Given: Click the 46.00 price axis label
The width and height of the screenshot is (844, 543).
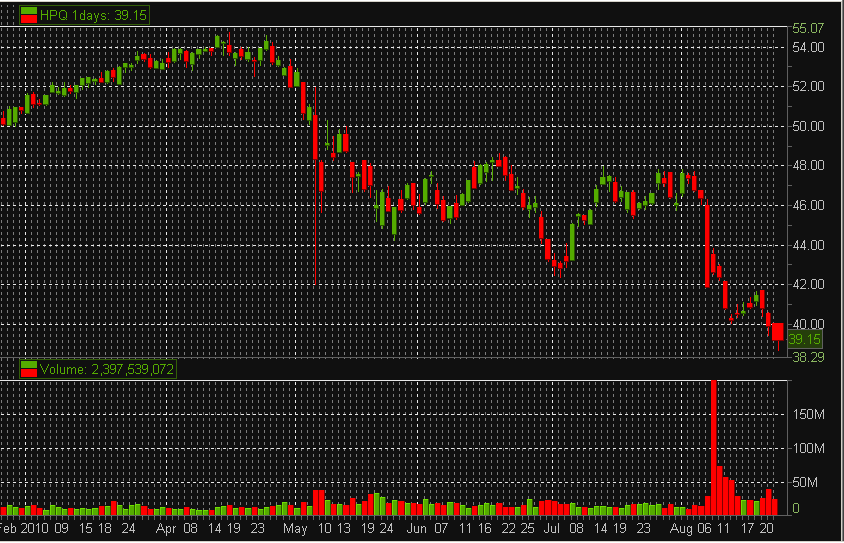Looking at the screenshot, I should 808,205.
